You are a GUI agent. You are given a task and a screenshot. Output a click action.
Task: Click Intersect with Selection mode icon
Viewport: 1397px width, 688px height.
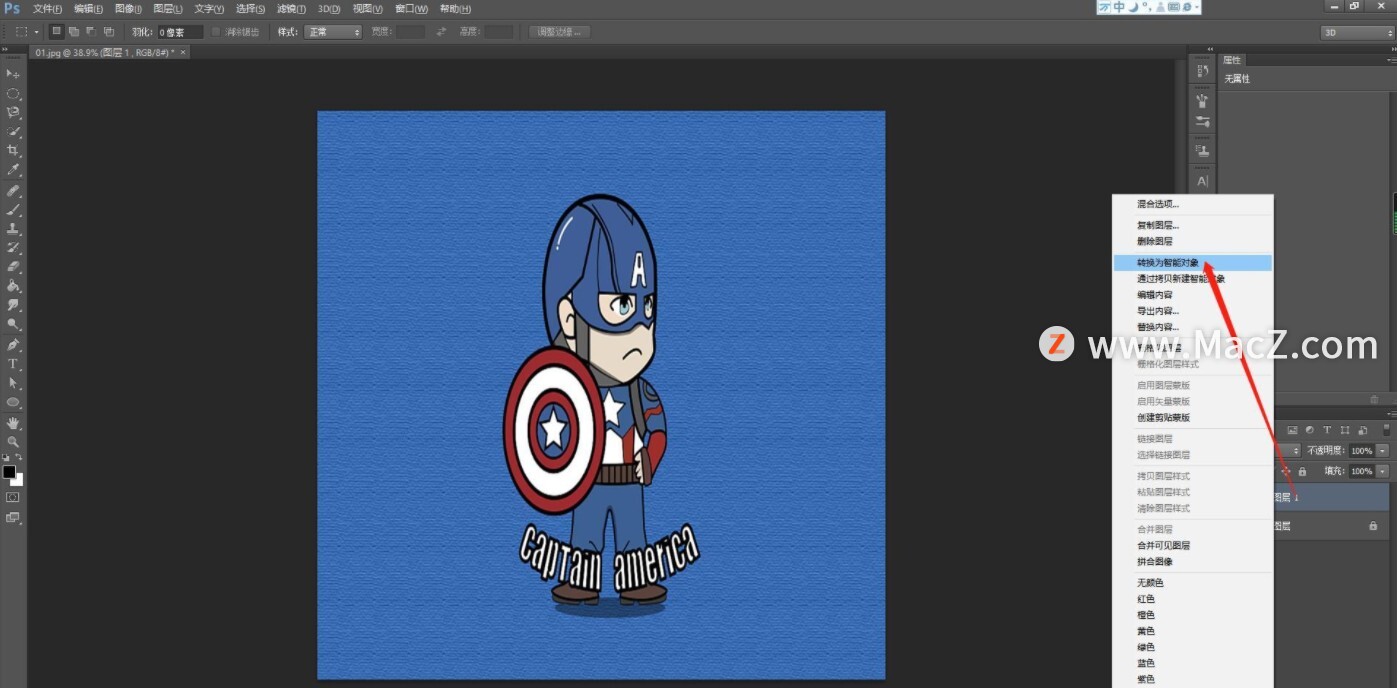pos(108,32)
